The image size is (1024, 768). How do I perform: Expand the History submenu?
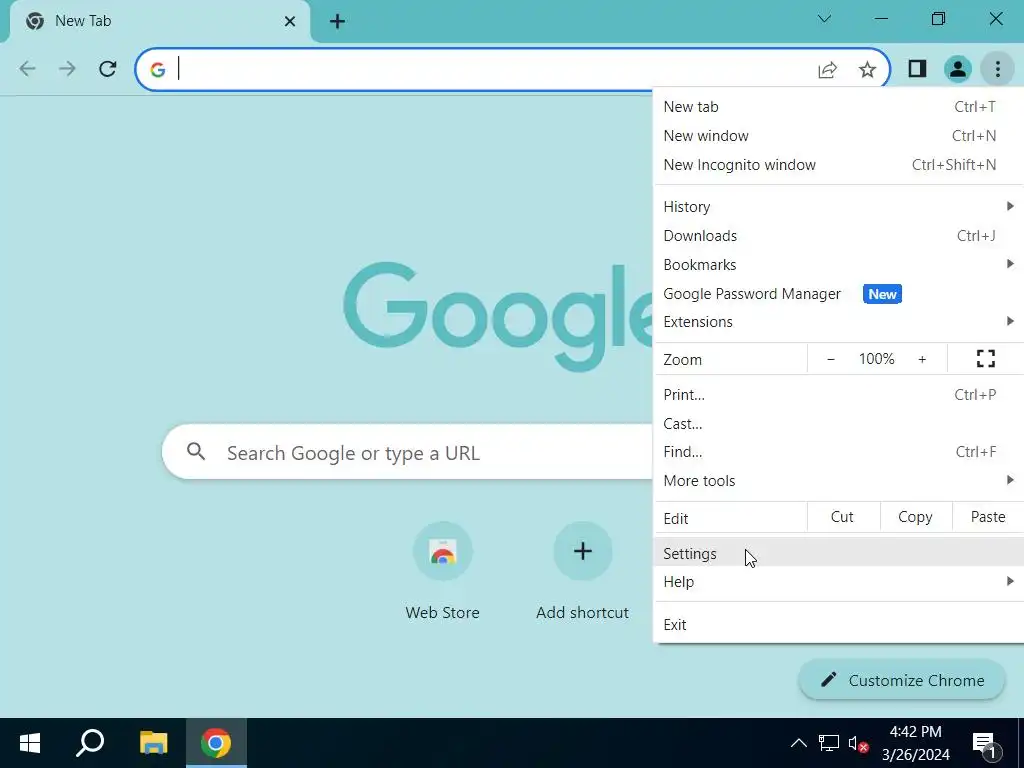point(839,206)
